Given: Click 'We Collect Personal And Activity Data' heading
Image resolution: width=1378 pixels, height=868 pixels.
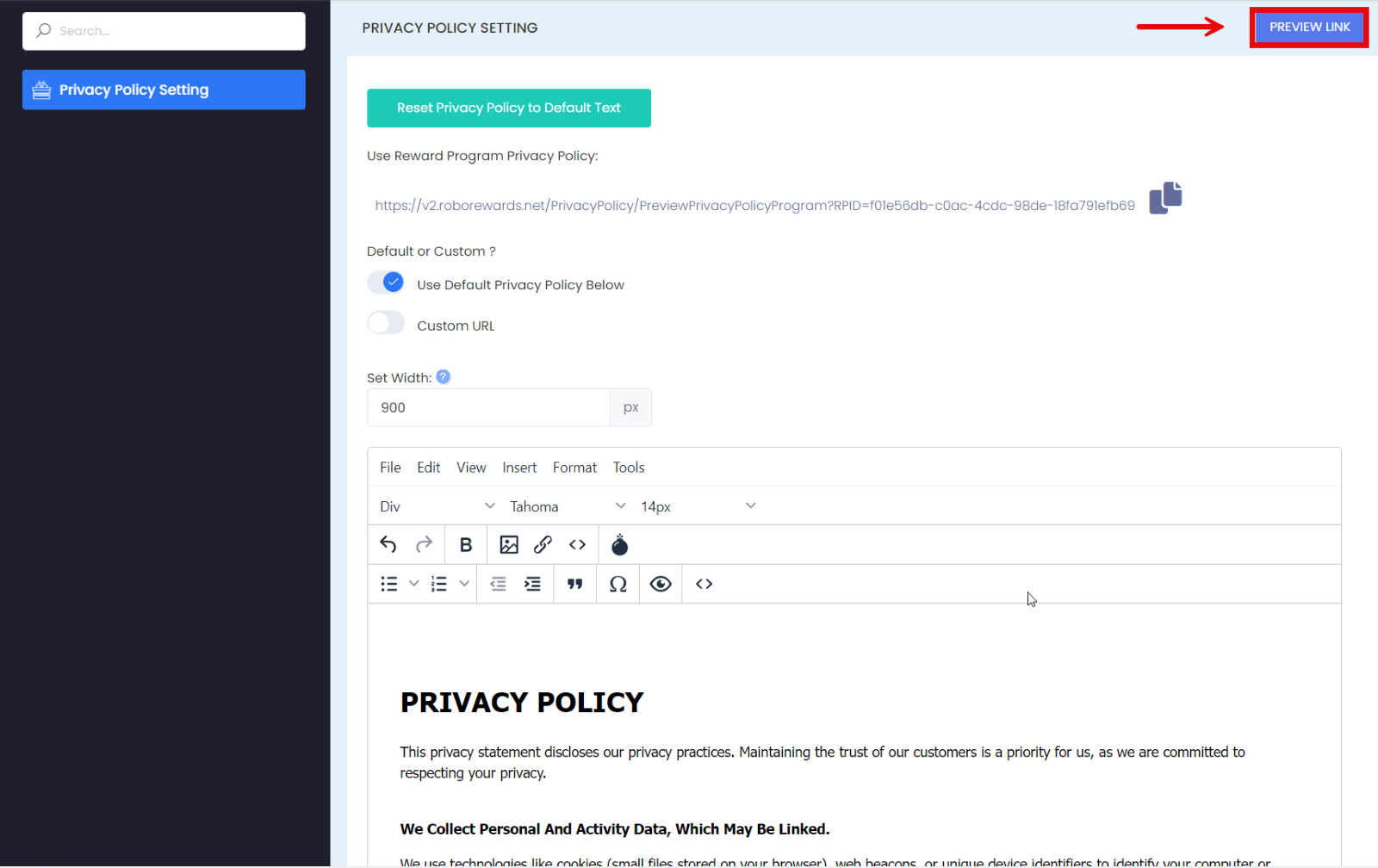Looking at the screenshot, I should pos(615,829).
